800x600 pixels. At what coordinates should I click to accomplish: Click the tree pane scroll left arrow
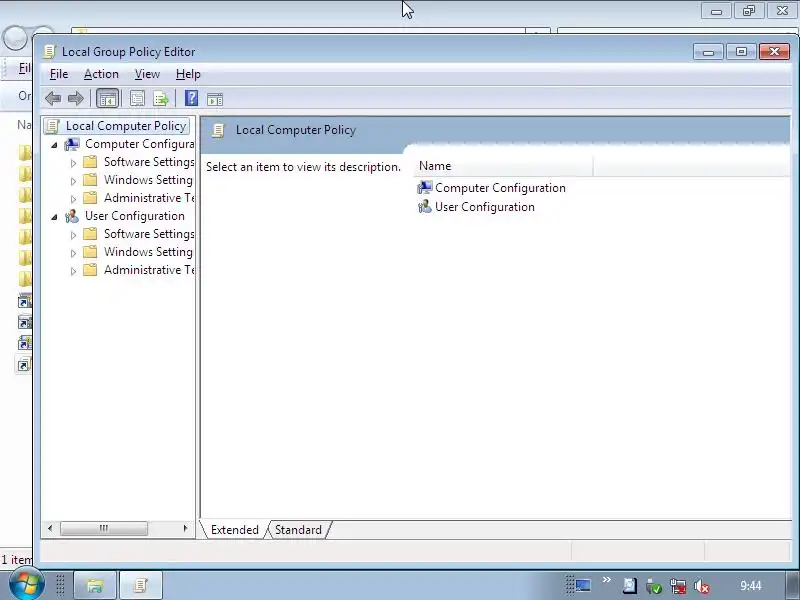pos(49,528)
